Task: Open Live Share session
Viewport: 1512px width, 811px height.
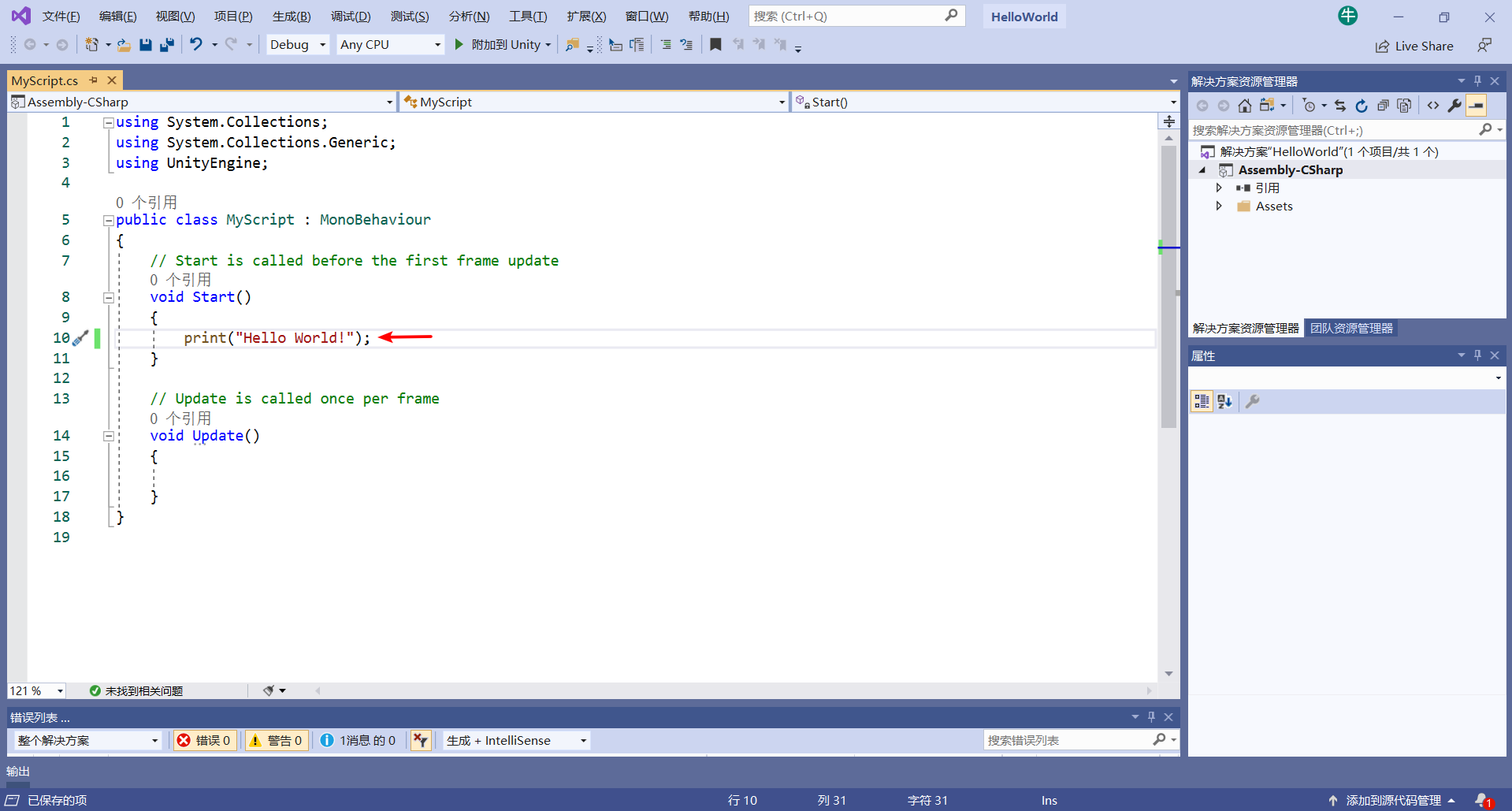Action: coord(1415,47)
